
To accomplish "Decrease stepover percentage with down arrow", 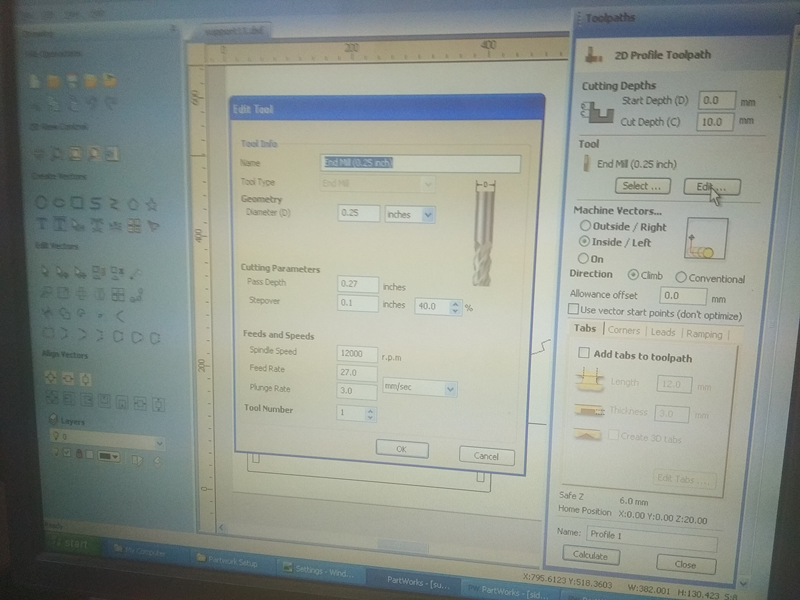I will coord(455,310).
